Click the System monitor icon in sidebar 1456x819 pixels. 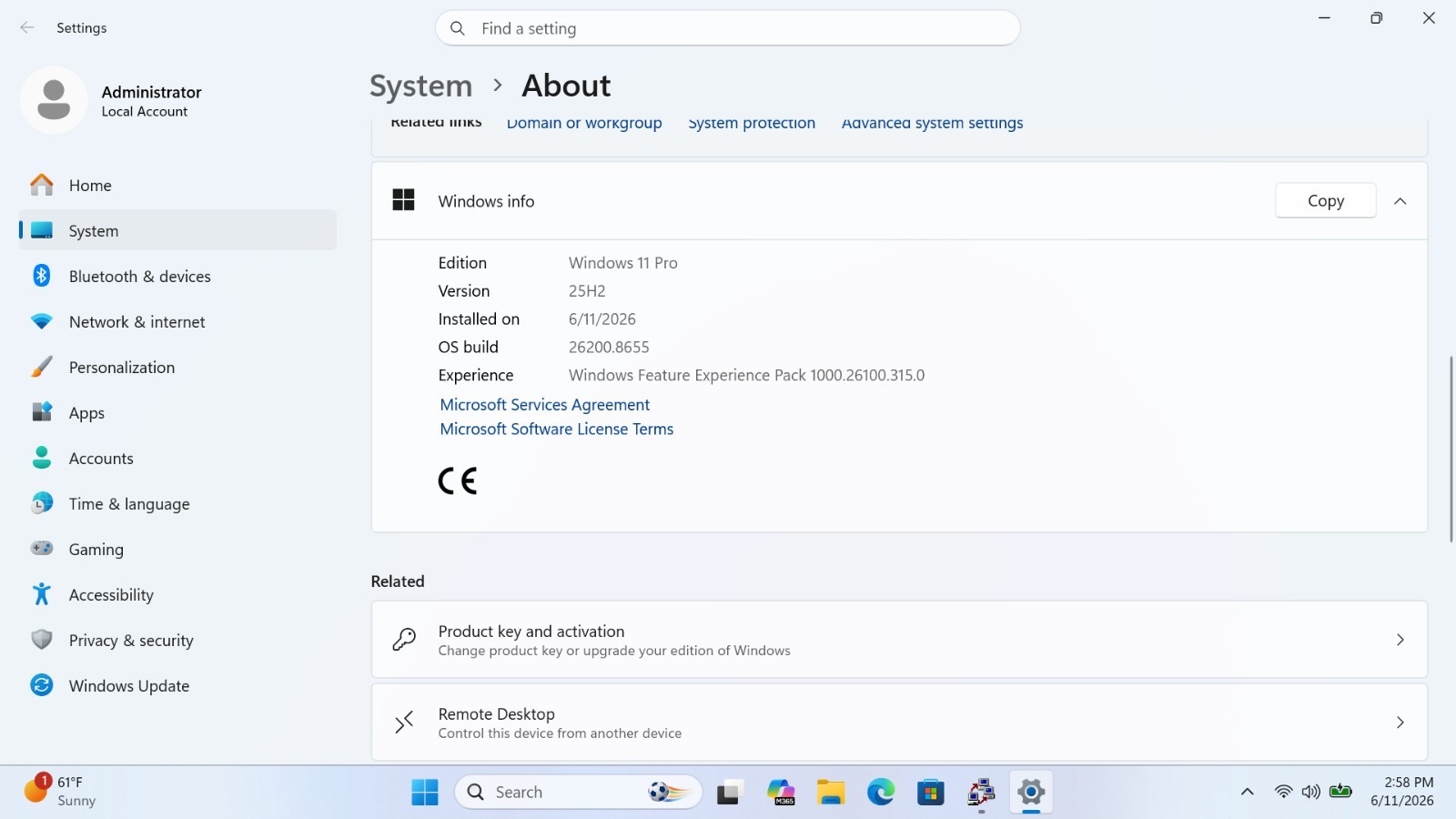(x=42, y=230)
